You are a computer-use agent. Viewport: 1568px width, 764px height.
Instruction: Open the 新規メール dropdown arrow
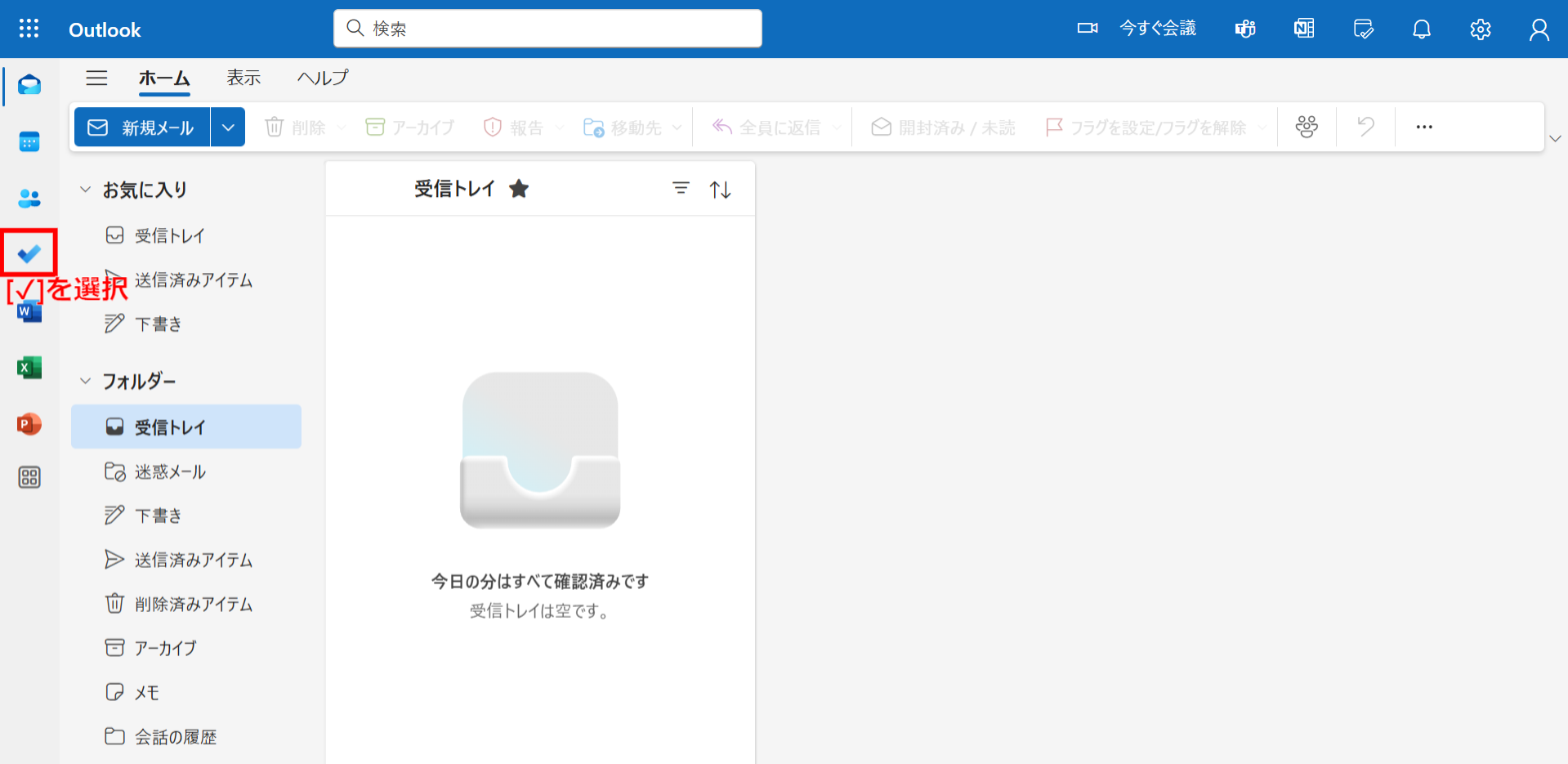coord(228,127)
